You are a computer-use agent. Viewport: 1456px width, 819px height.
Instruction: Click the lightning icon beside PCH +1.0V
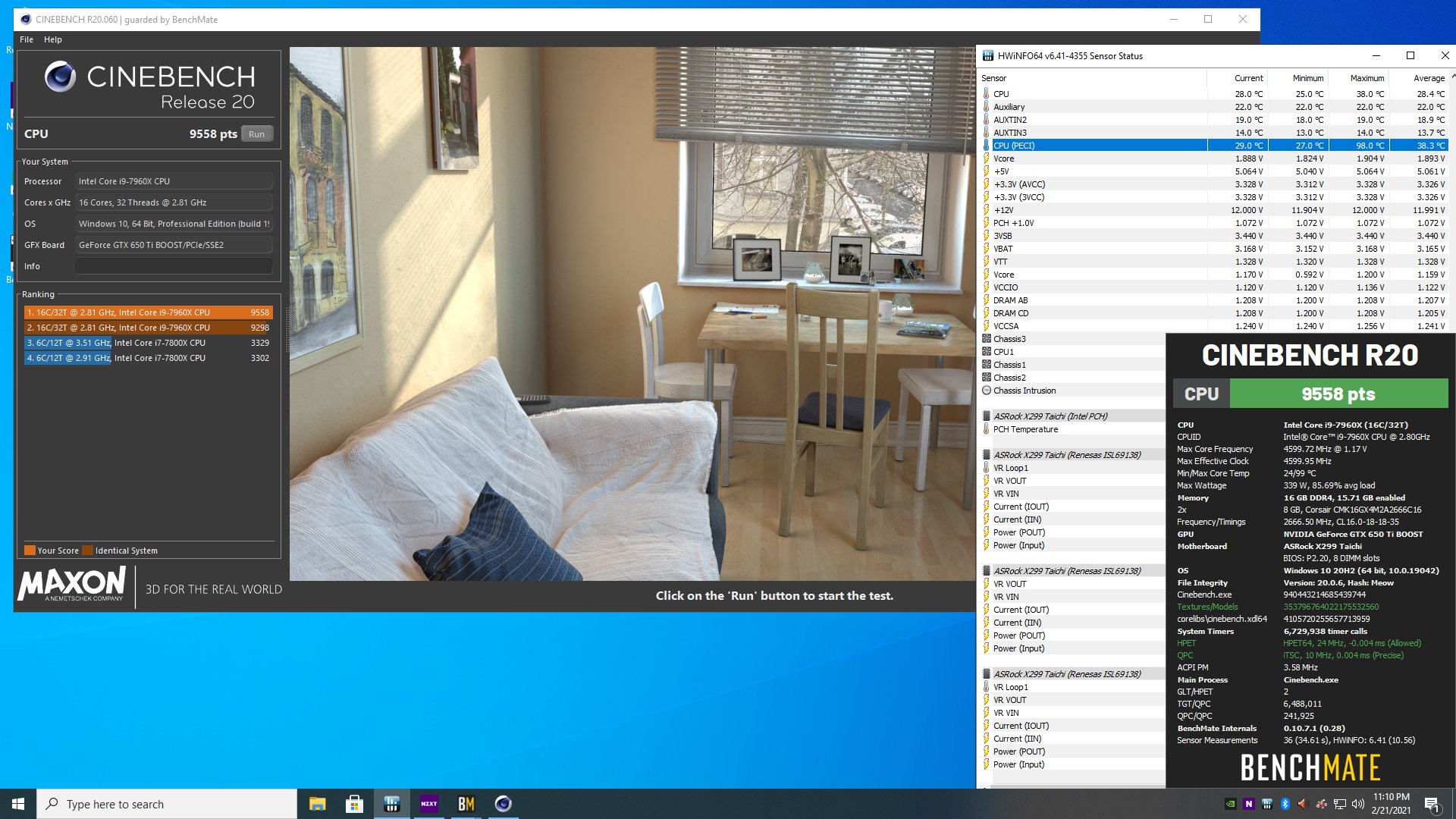tap(986, 223)
